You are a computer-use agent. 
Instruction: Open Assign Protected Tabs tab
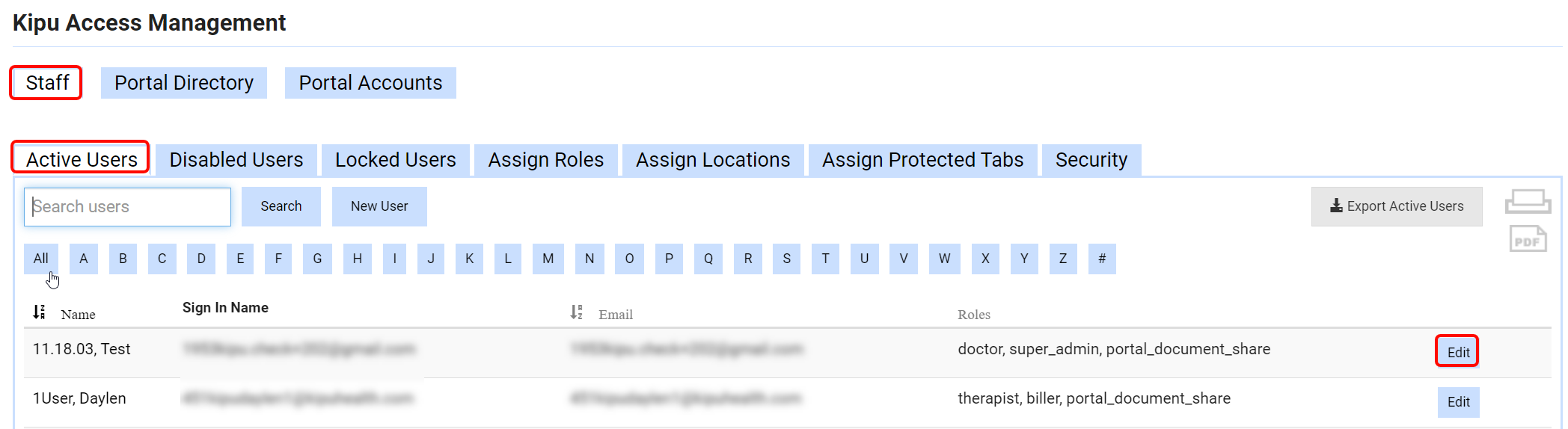923,160
